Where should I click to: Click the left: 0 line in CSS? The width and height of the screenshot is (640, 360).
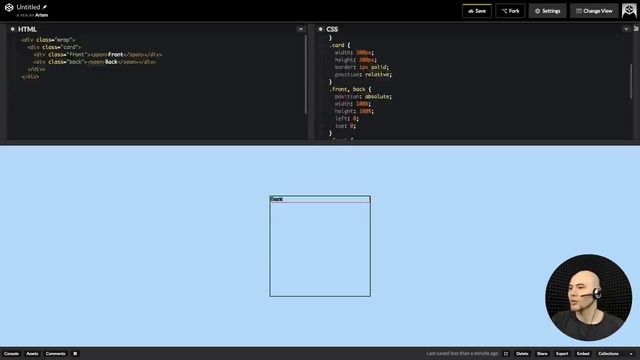347,119
